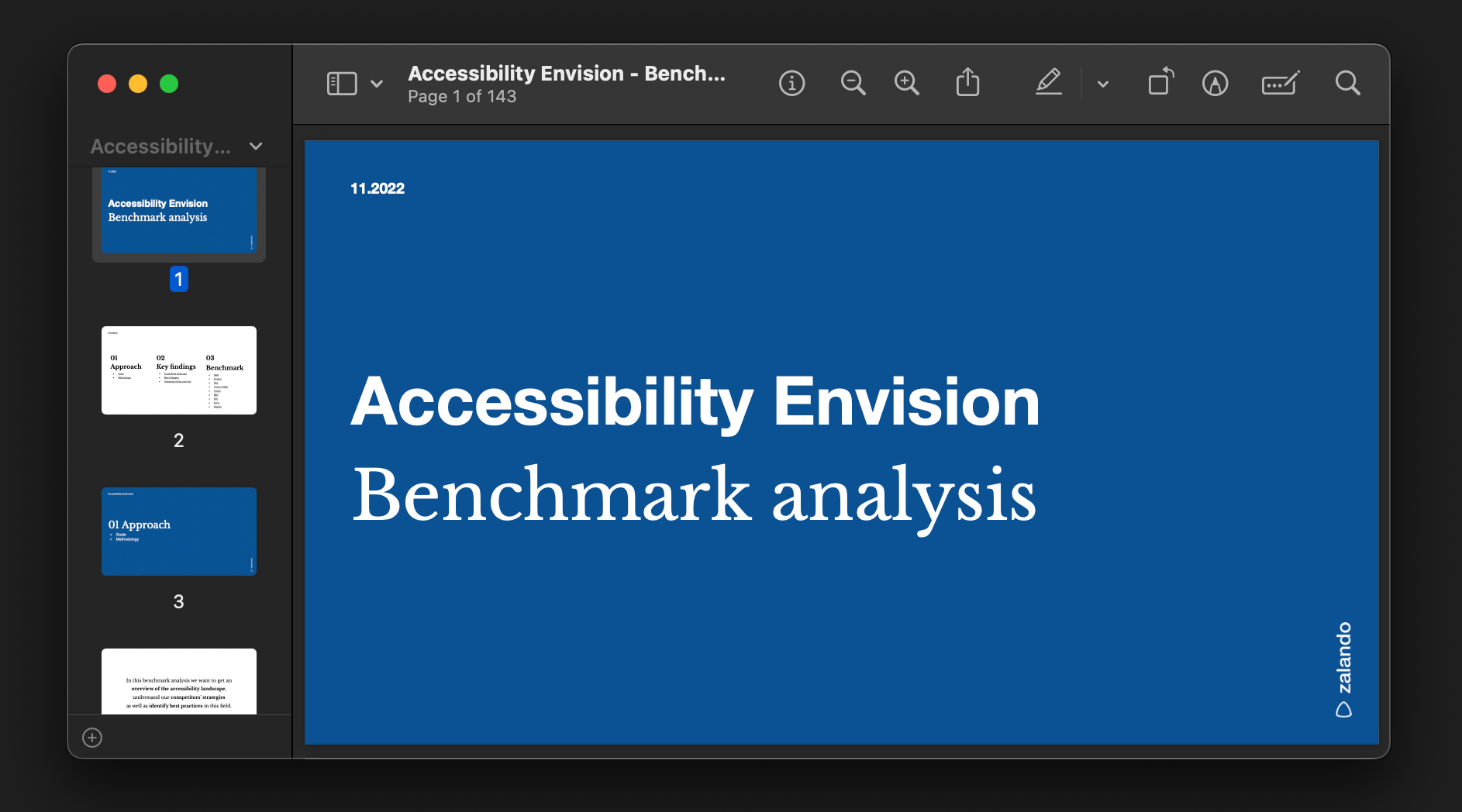Toggle the sidebar view button
This screenshot has height=812, width=1462.
342,84
